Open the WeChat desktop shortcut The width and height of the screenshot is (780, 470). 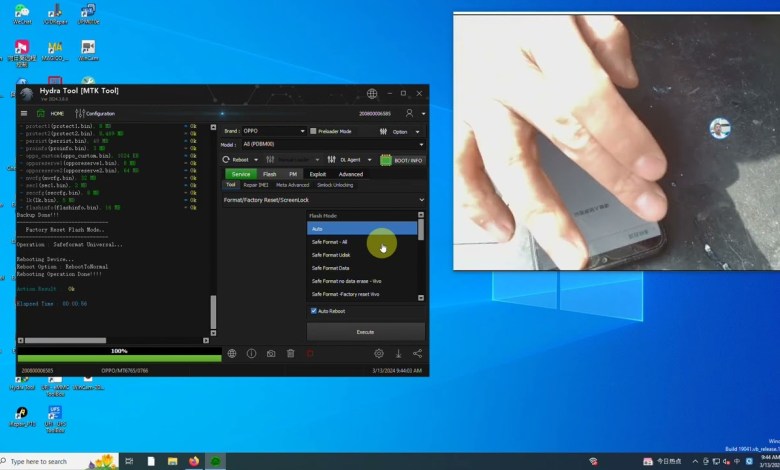tap(22, 14)
